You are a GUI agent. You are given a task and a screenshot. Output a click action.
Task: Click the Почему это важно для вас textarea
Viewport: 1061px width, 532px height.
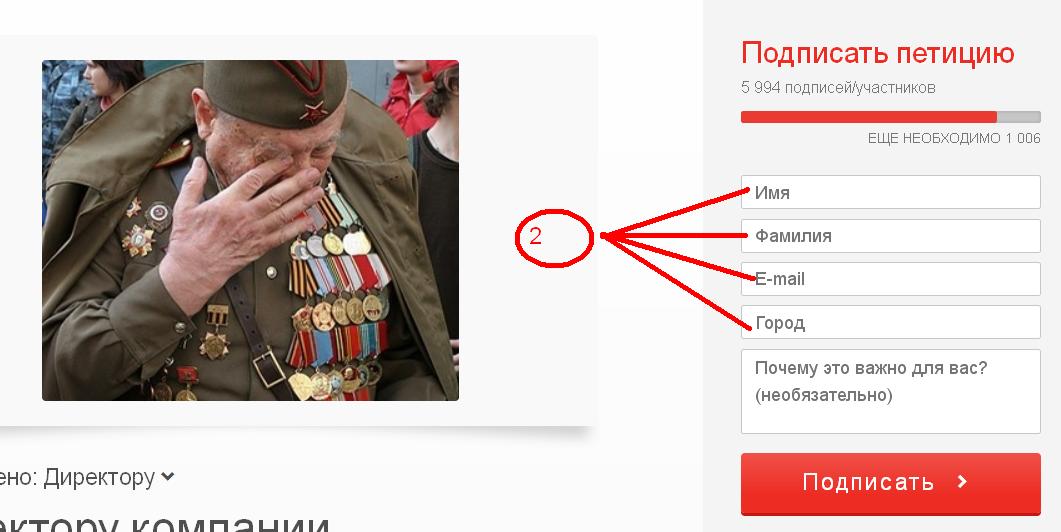[x=890, y=391]
